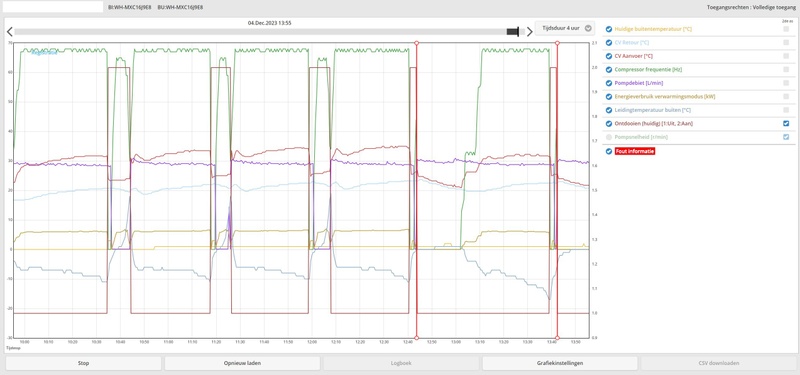Click the Opnieuw laden button
800x375 pixels.
click(x=242, y=363)
